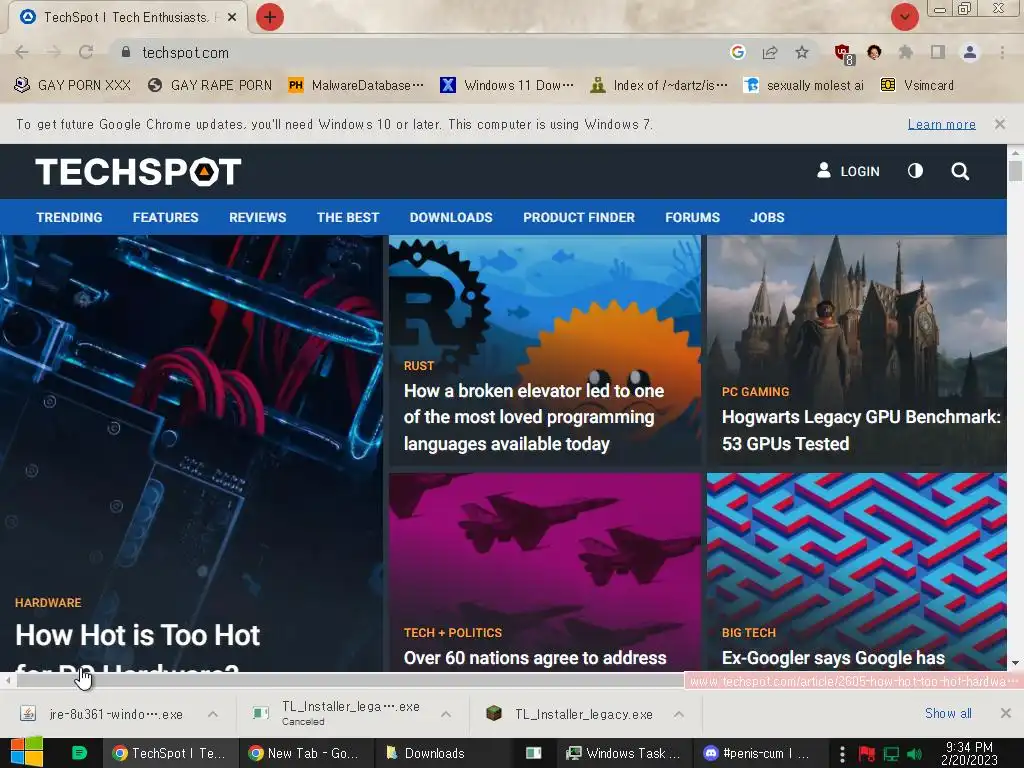Click the red flag Action Center tray icon
This screenshot has height=768, width=1024.
click(x=867, y=754)
